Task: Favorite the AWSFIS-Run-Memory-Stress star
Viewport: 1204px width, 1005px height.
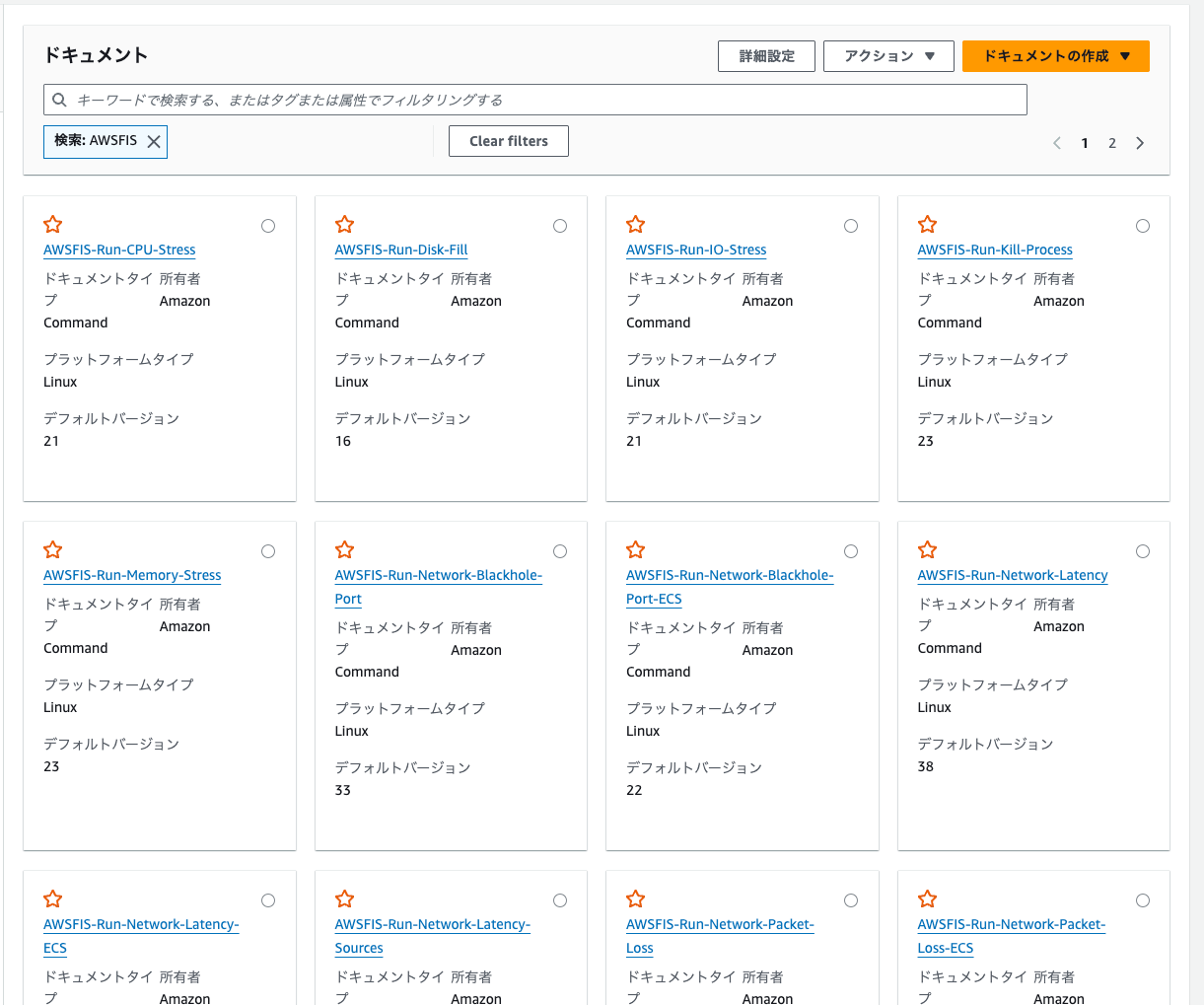Action: [x=53, y=550]
